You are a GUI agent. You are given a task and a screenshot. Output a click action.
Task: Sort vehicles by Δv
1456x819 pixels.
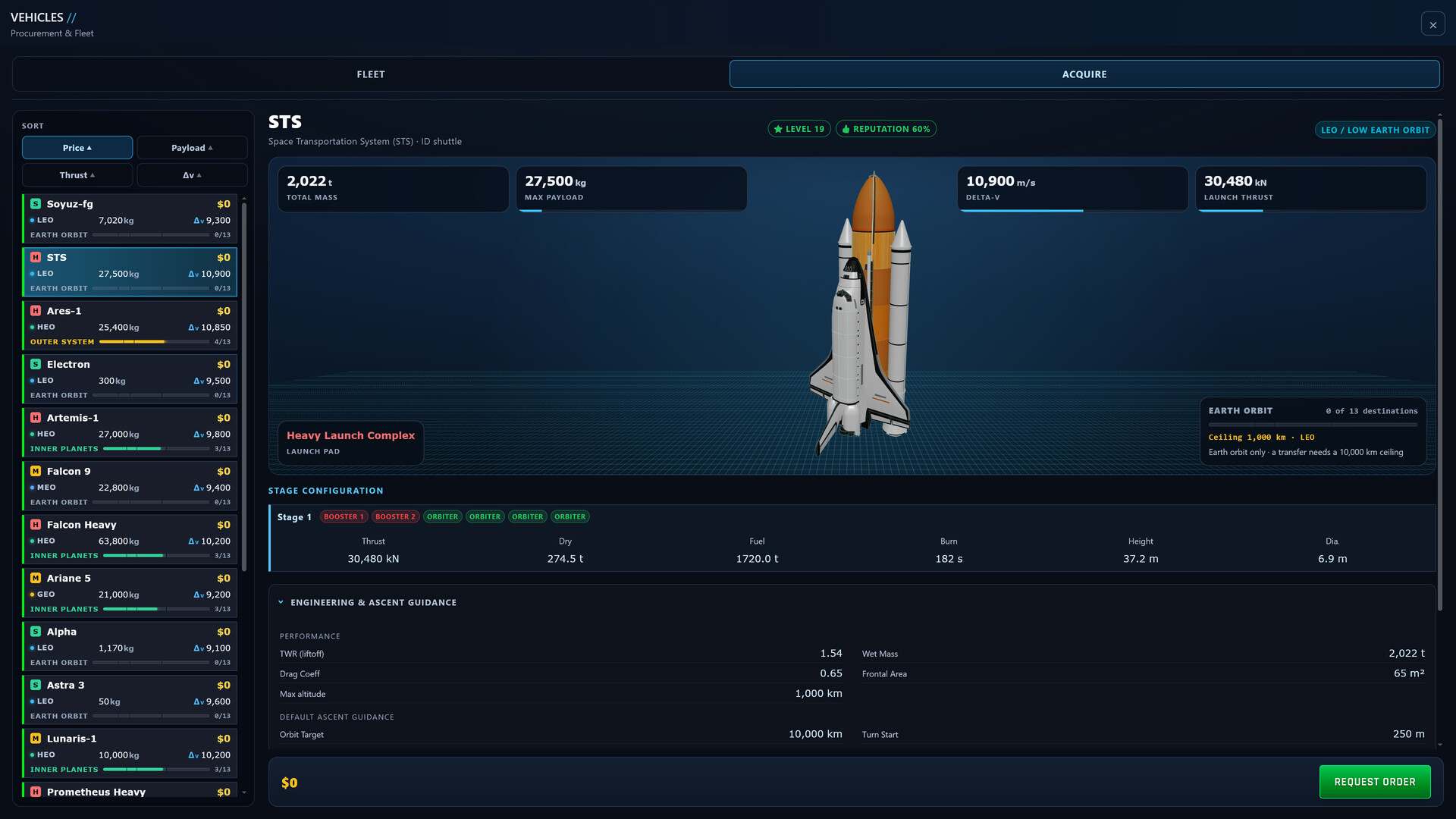(x=192, y=175)
